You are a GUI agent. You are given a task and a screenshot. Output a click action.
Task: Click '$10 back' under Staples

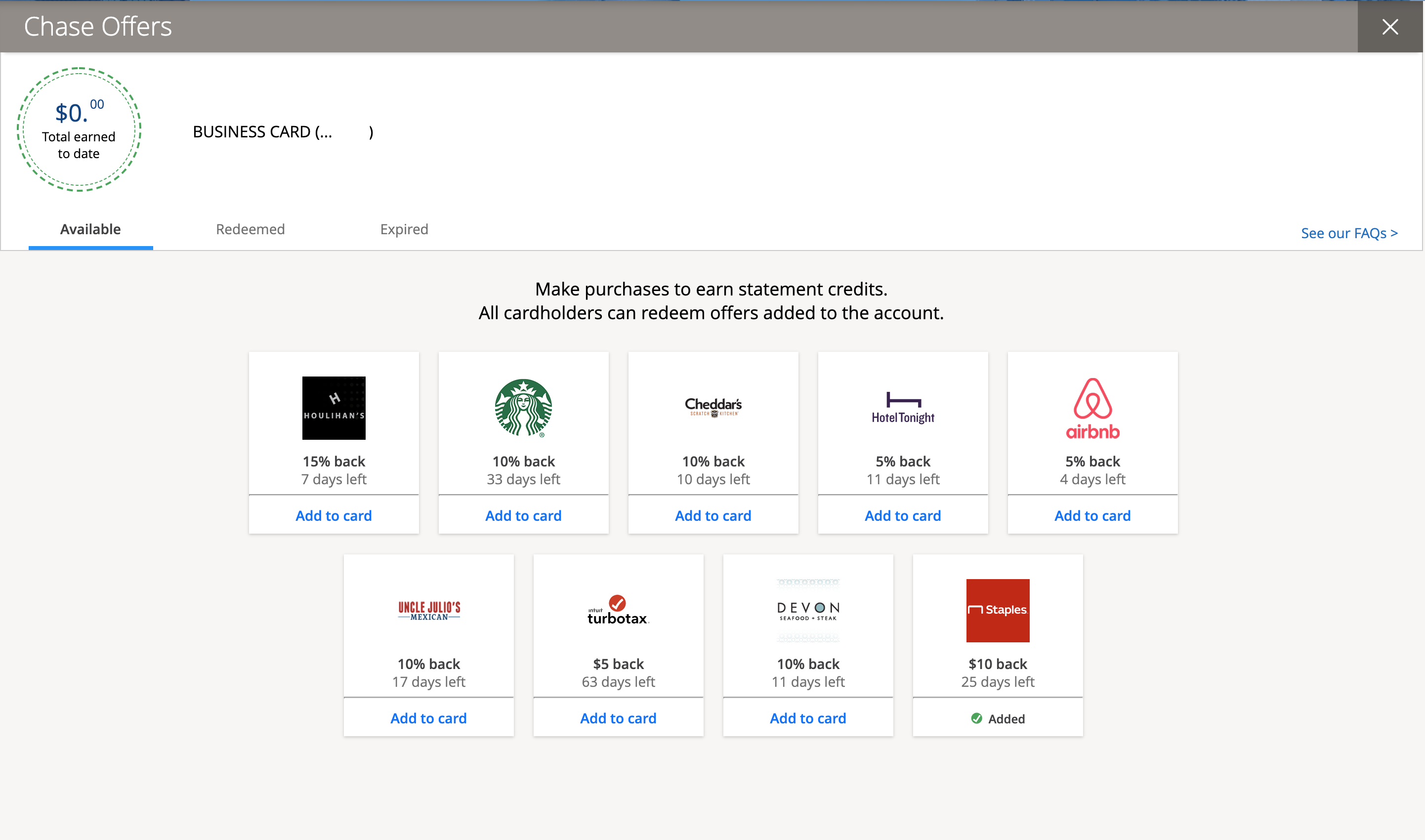click(998, 664)
